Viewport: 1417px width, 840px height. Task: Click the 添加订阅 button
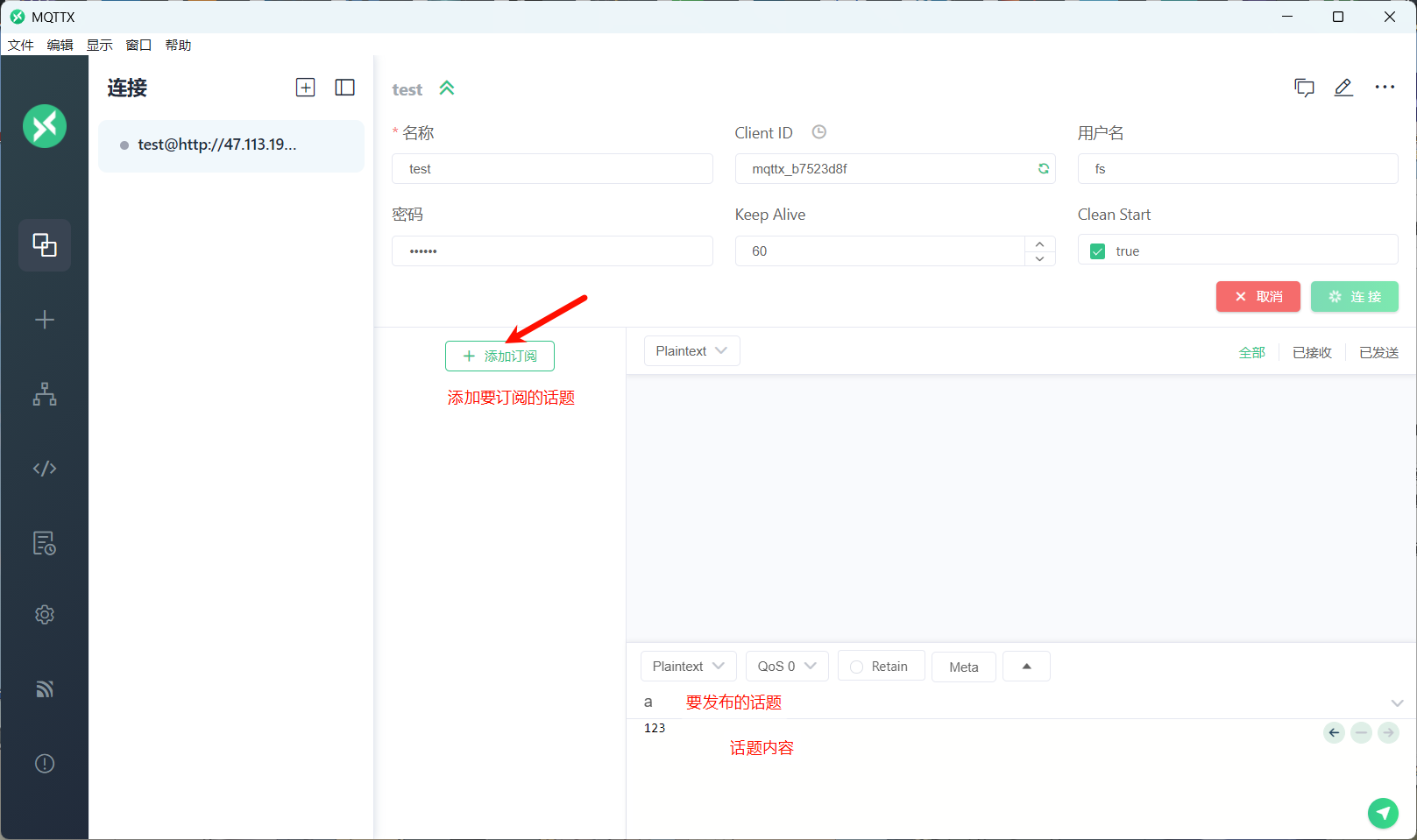pos(499,356)
